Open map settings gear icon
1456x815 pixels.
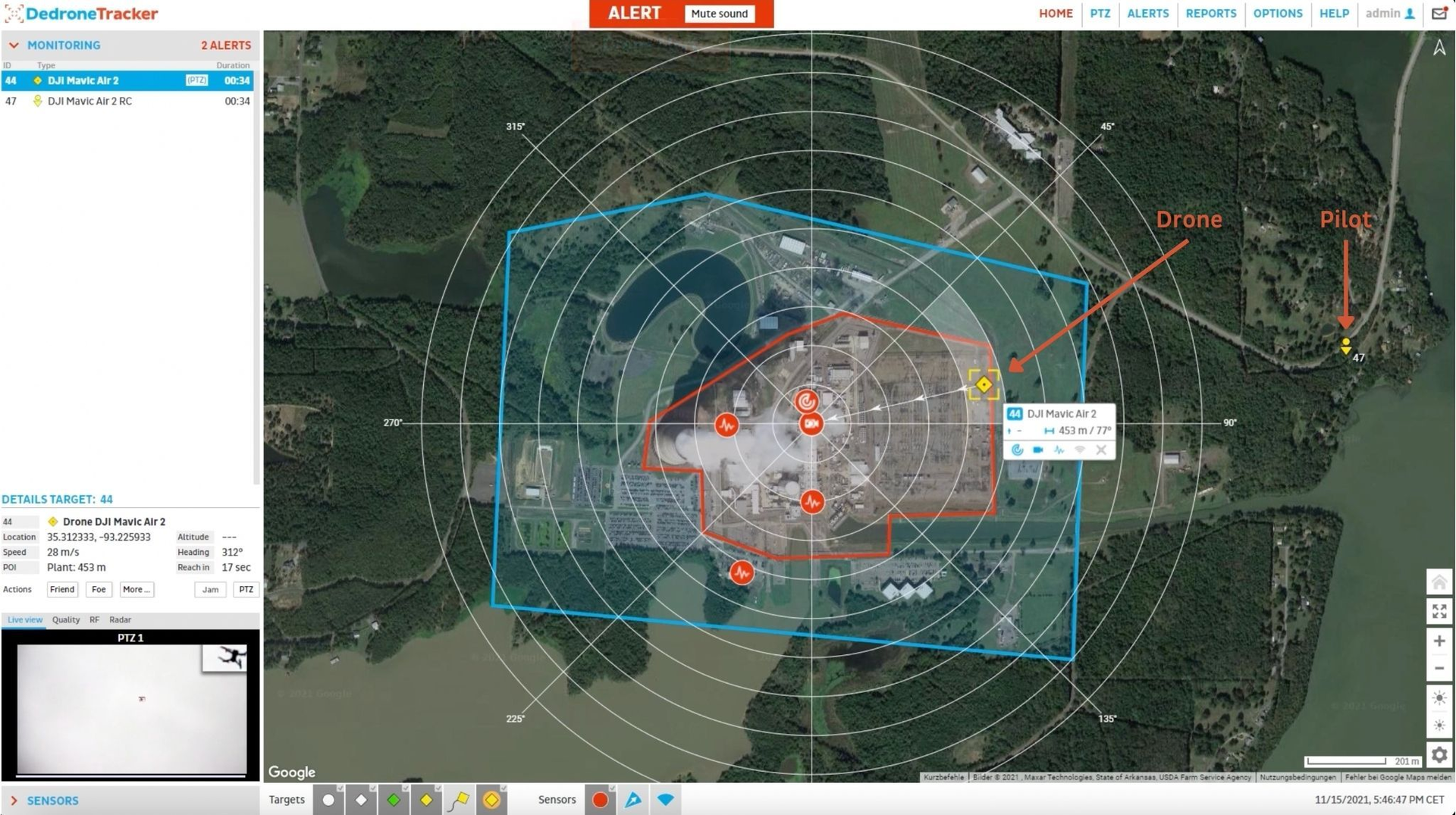1439,755
